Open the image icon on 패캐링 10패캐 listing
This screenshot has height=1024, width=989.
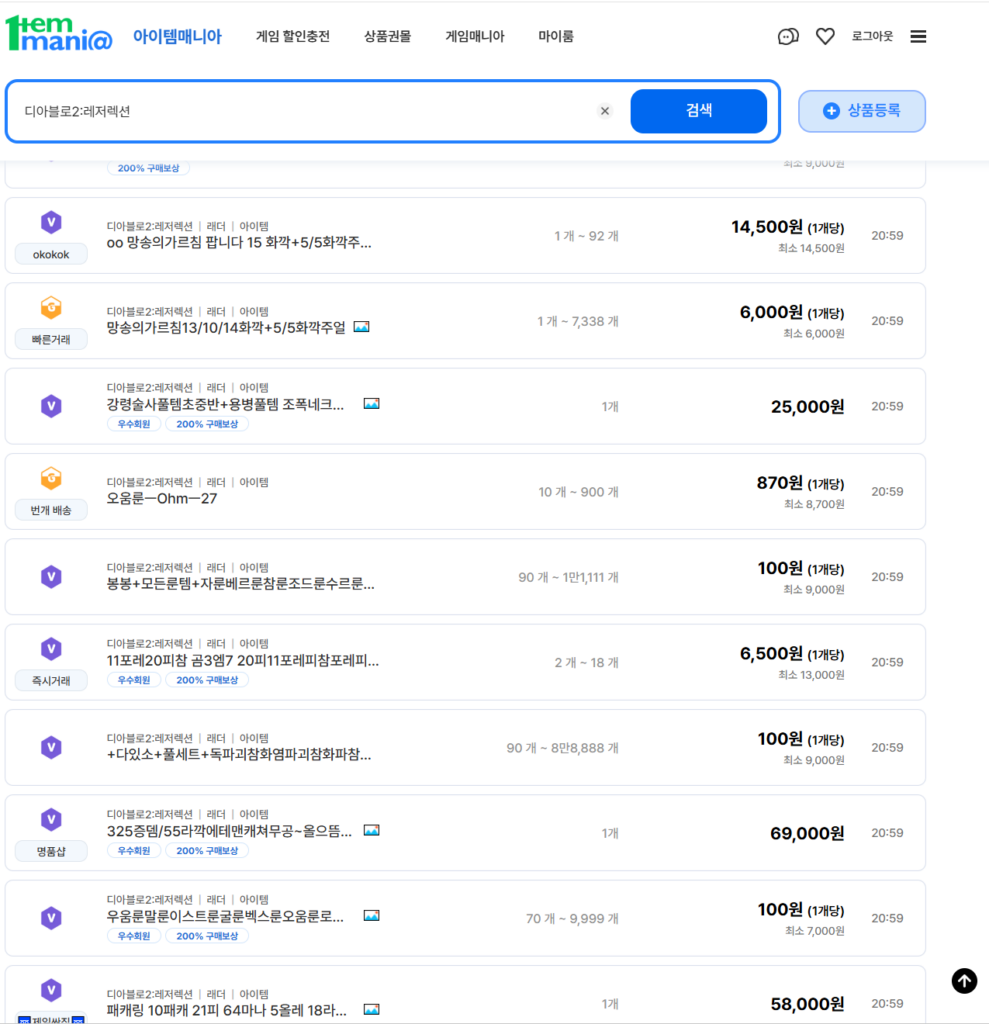coord(372,1010)
